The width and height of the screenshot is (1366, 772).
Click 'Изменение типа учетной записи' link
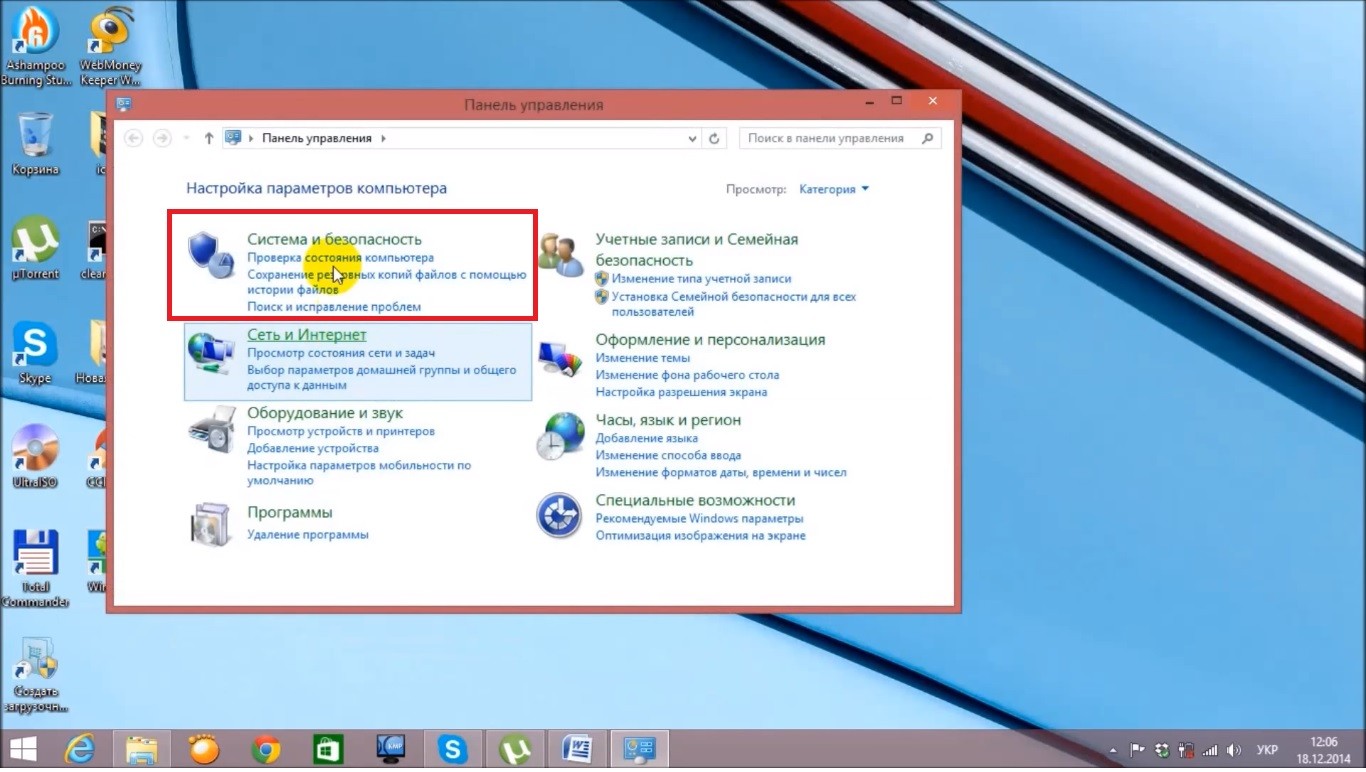(701, 279)
